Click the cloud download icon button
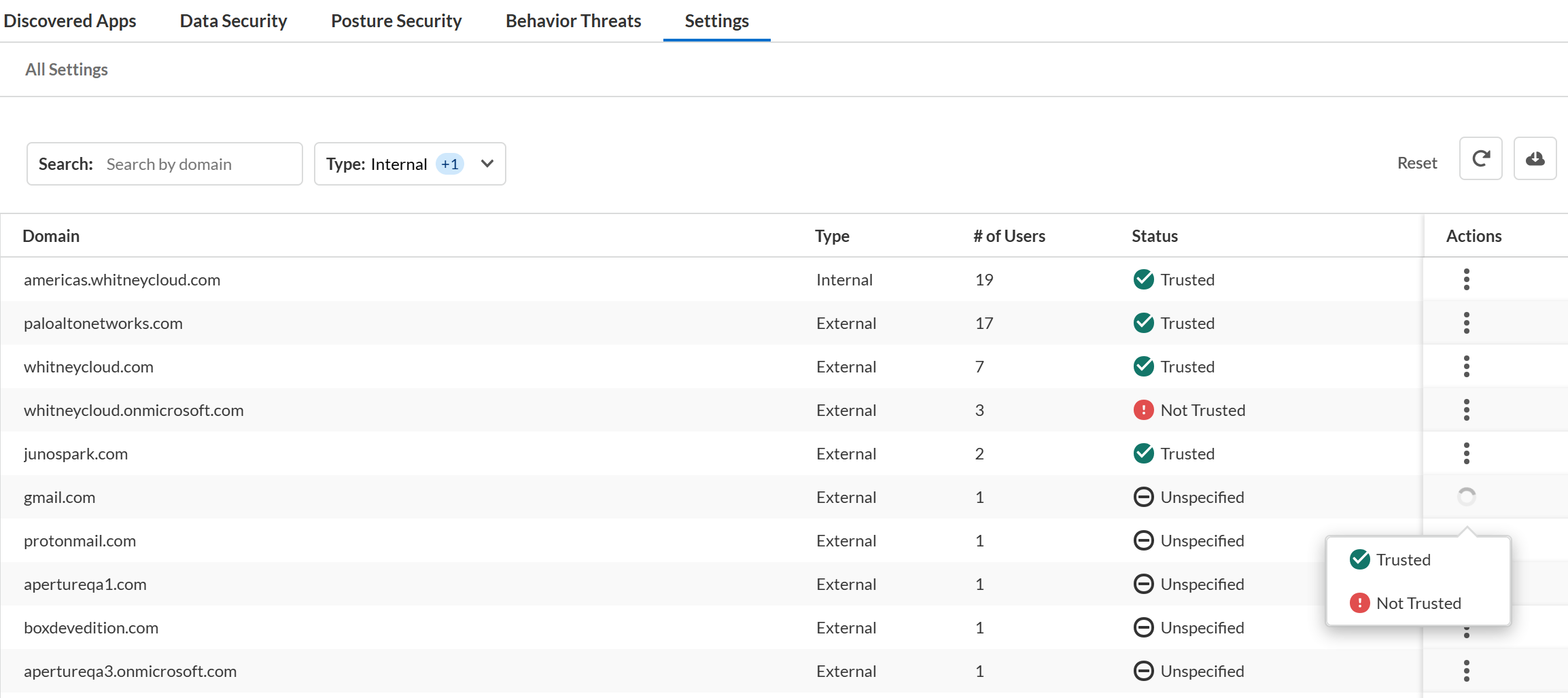This screenshot has width=1568, height=698. pyautogui.click(x=1535, y=159)
